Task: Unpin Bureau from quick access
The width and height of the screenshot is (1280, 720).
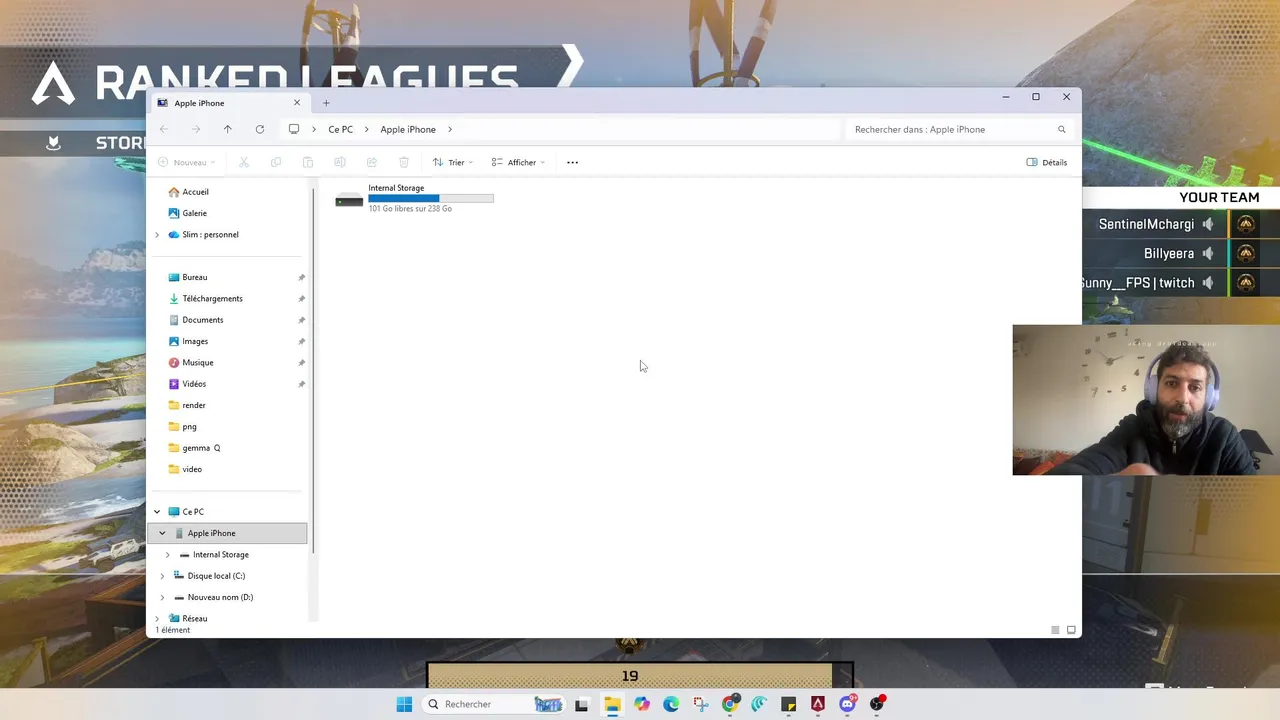Action: click(301, 277)
